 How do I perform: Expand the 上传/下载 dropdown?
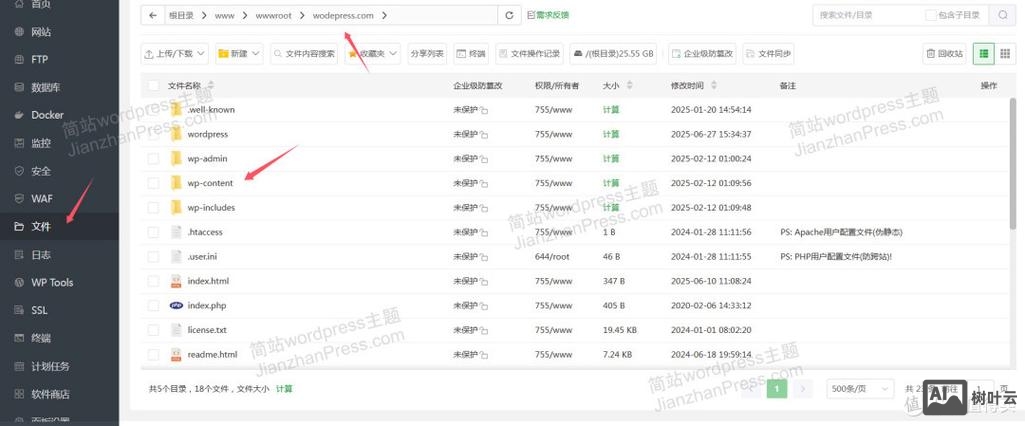point(175,53)
